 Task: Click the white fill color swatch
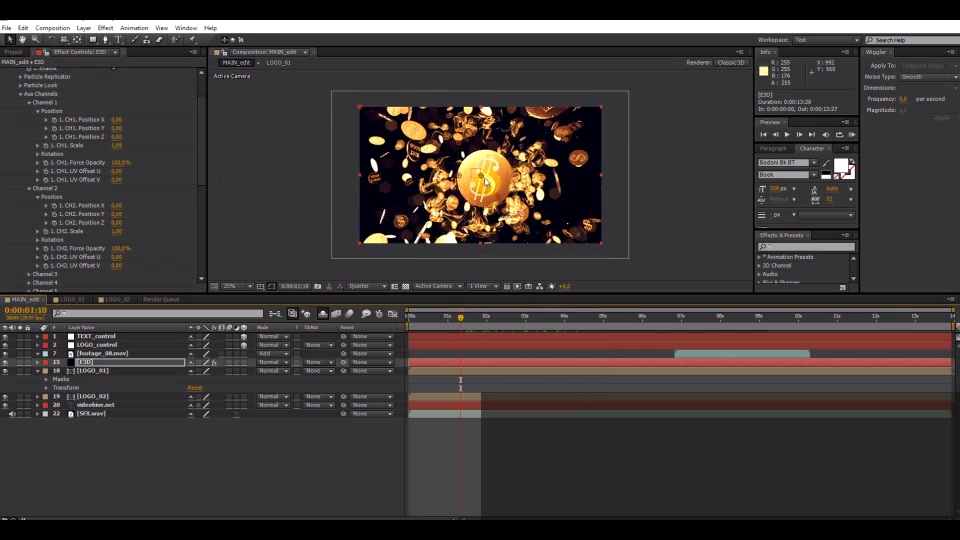[x=841, y=165]
